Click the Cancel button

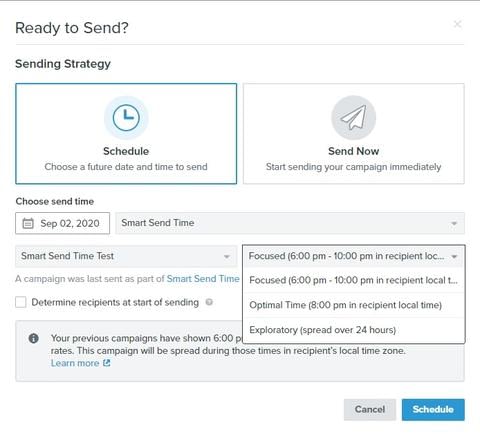tap(370, 409)
